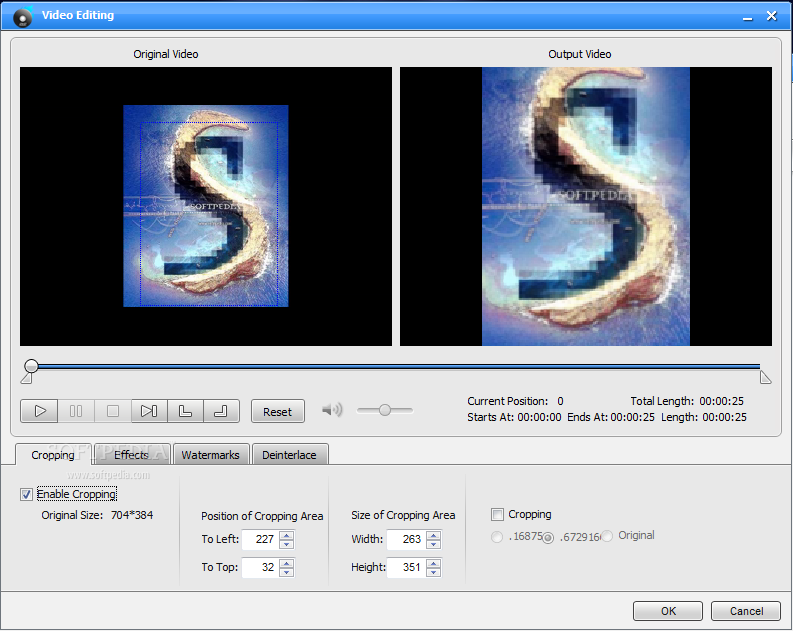Close the Video Editing window
This screenshot has width=793, height=631.
click(x=771, y=16)
